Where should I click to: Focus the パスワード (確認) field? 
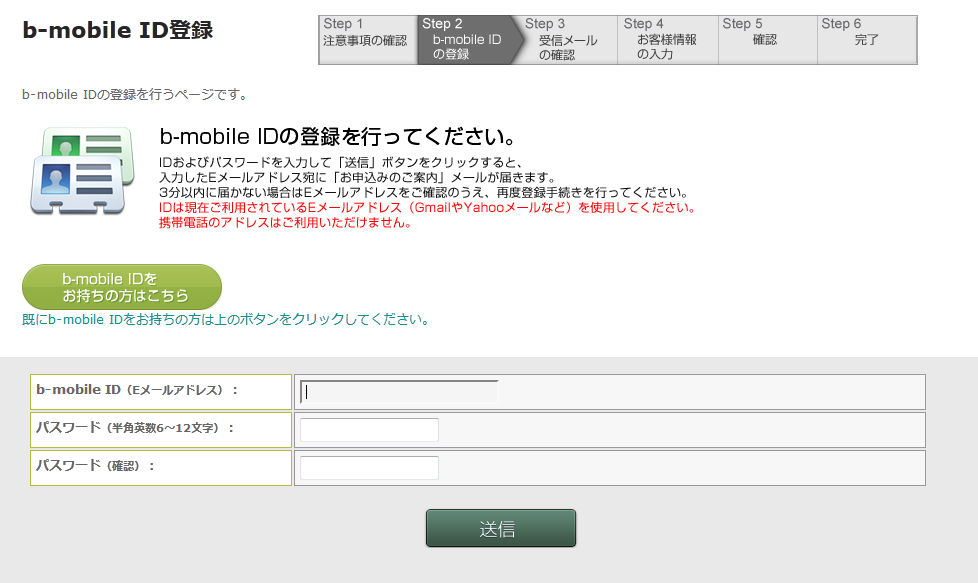click(x=369, y=468)
